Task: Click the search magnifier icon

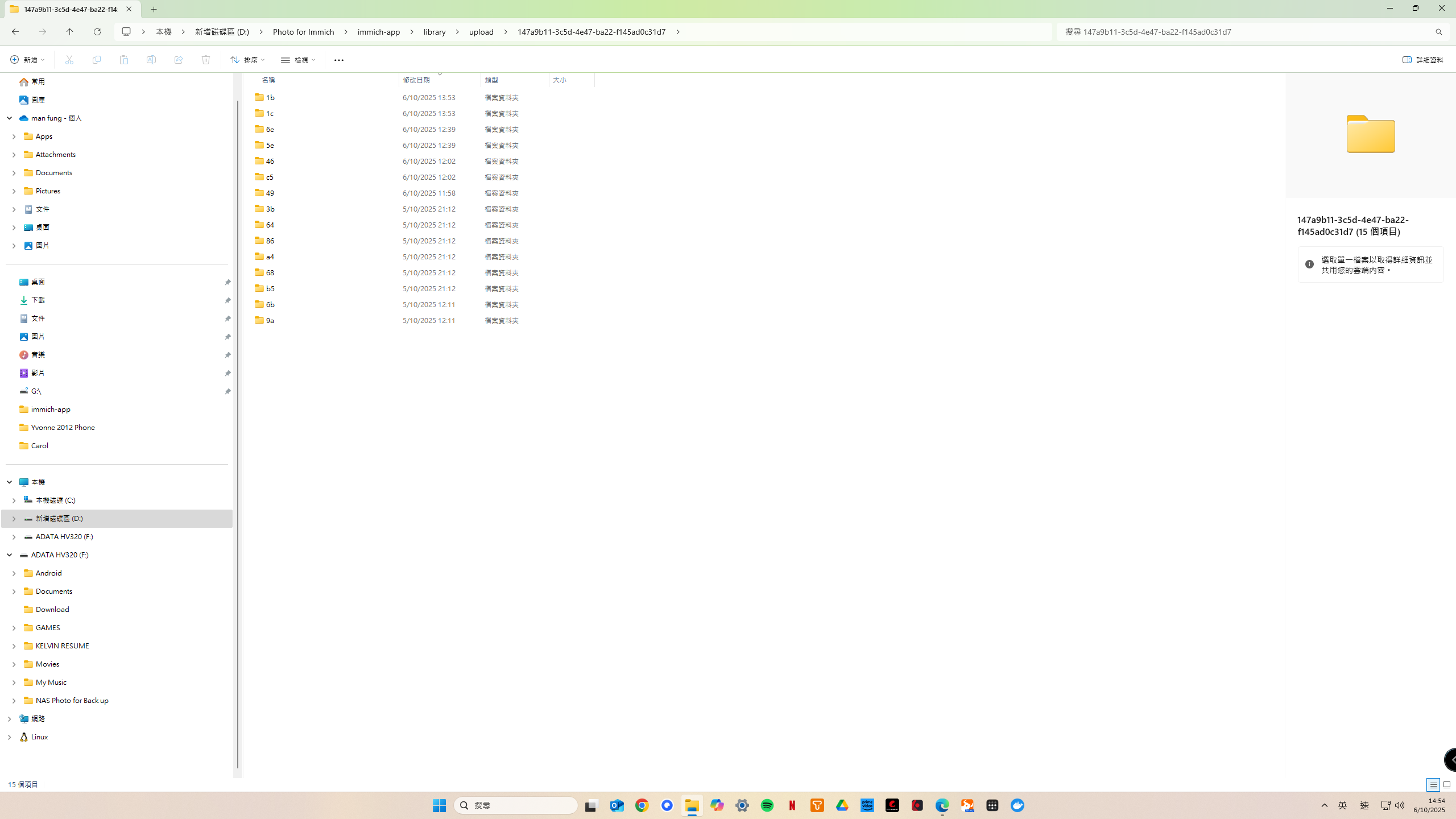Action: click(1438, 32)
